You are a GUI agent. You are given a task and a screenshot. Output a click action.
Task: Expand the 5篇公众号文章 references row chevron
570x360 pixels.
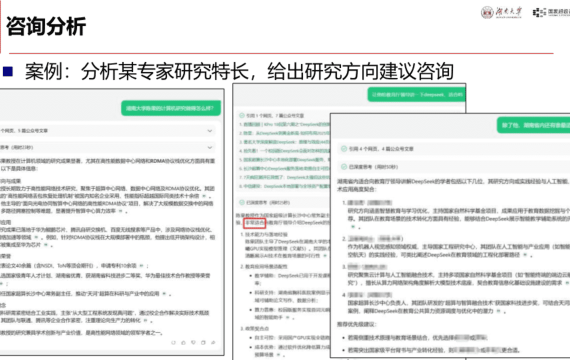210,131
